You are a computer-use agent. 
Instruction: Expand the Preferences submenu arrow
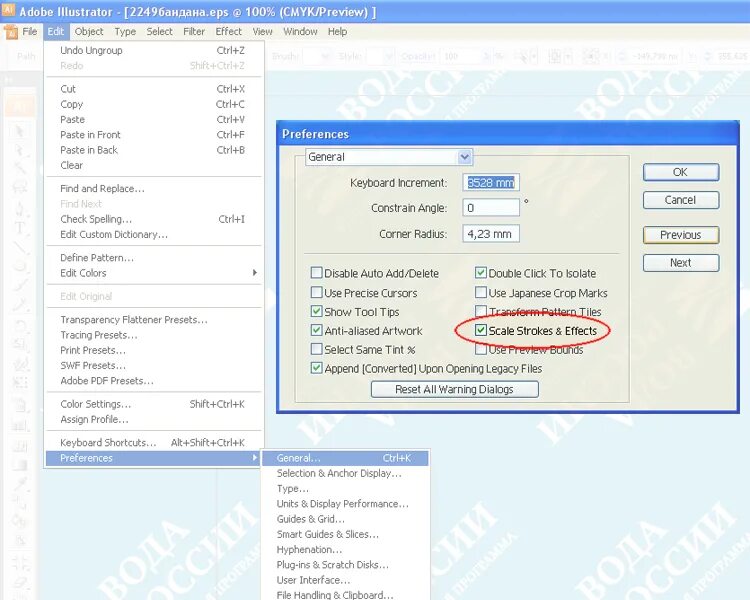pyautogui.click(x=254, y=457)
